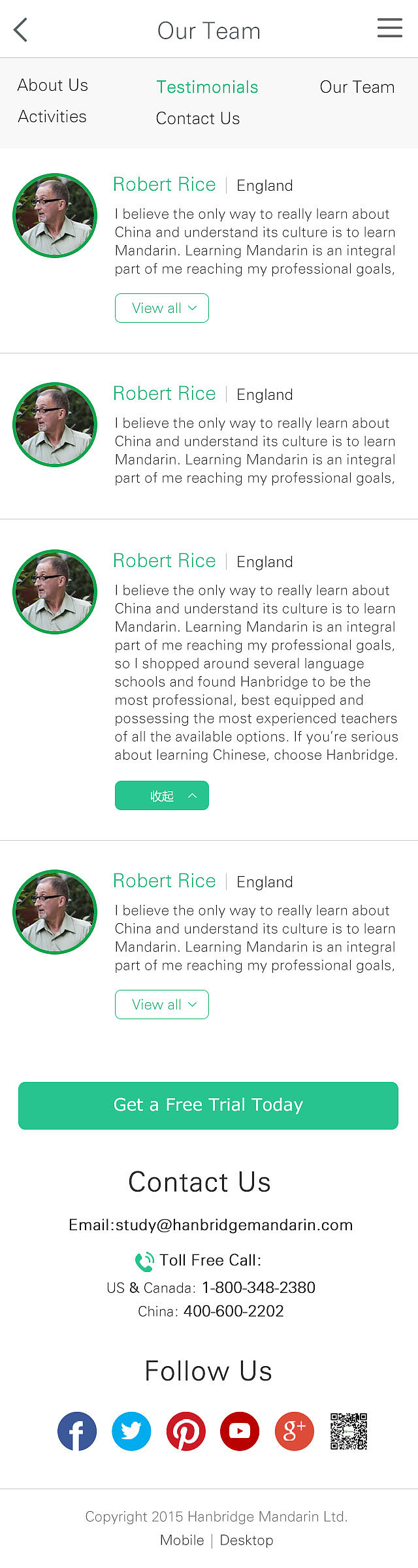
Task: Select the Testimonials tab
Action: coord(207,87)
